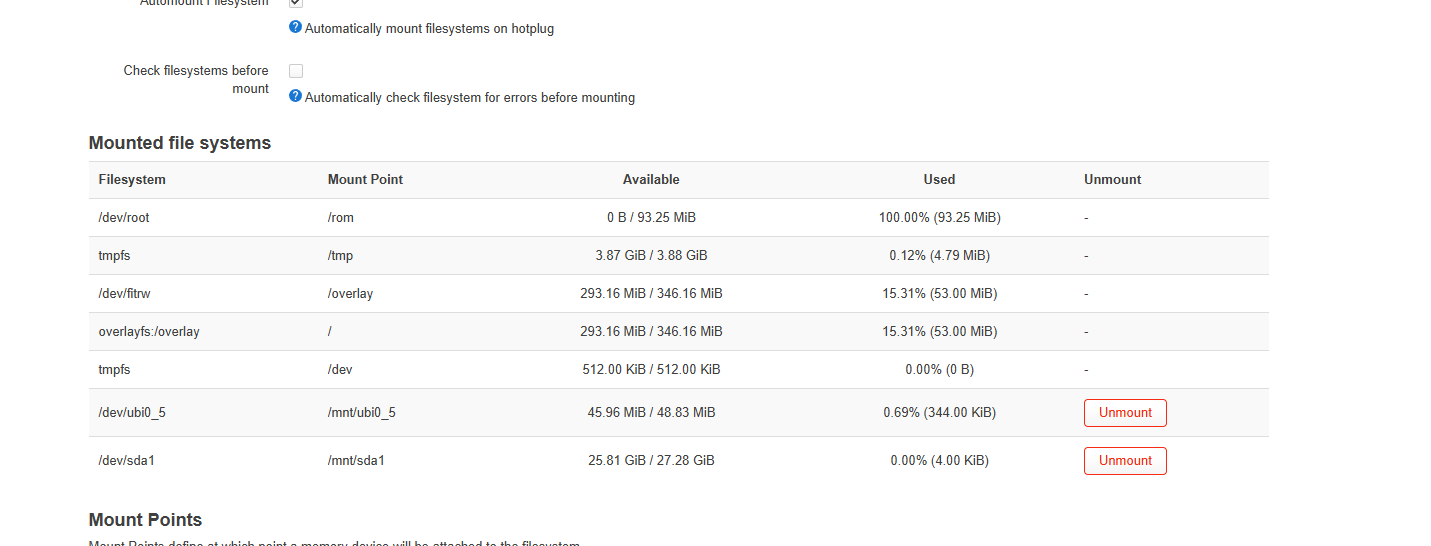The width and height of the screenshot is (1431, 546).
Task: Click the Available column header
Action: tap(651, 180)
